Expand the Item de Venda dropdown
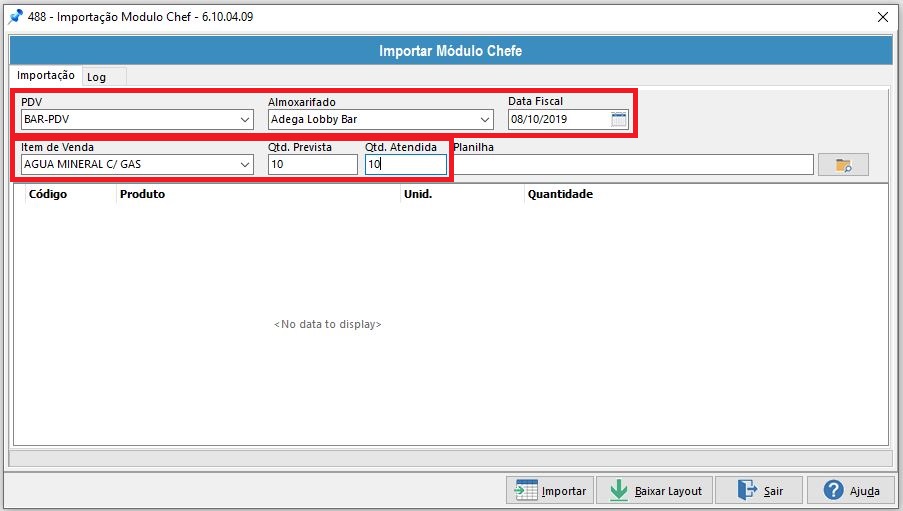 point(245,165)
